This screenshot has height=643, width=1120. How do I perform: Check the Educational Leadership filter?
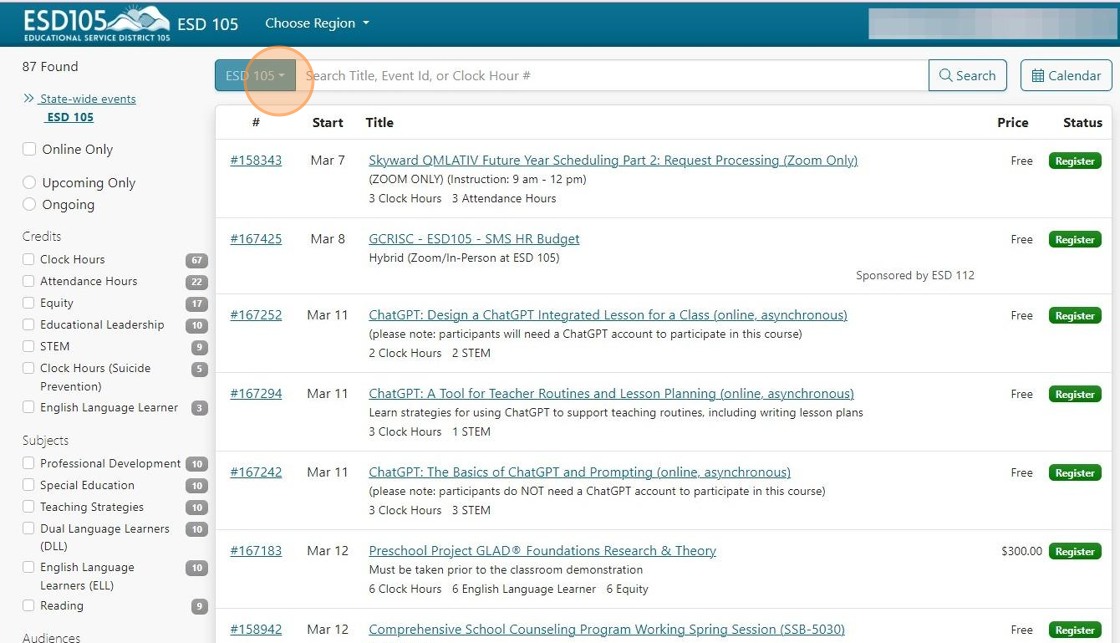click(29, 324)
